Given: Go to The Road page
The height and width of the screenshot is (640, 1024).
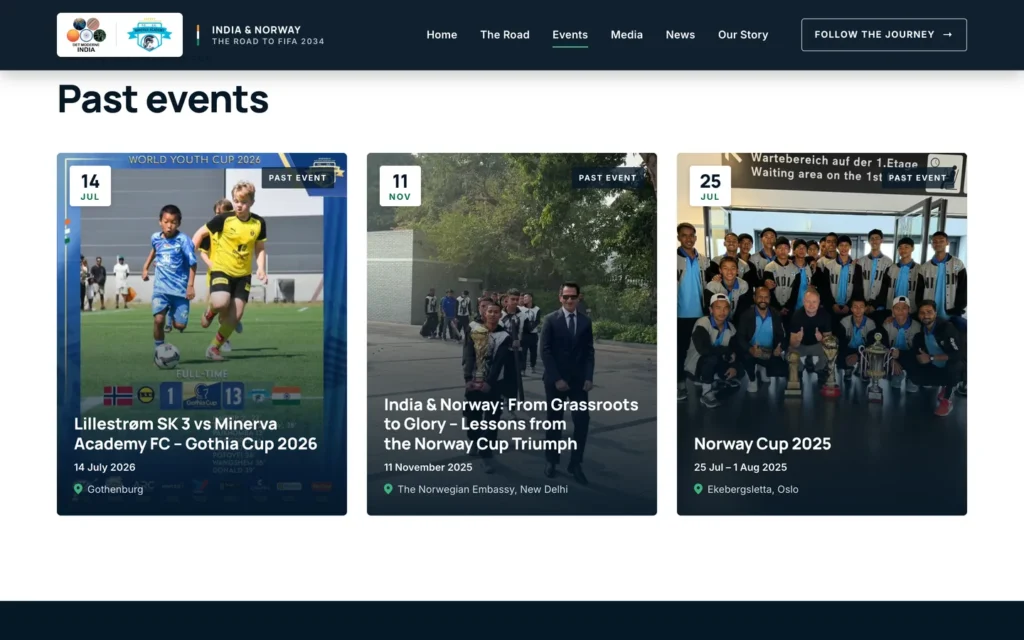Looking at the screenshot, I should click(x=505, y=35).
